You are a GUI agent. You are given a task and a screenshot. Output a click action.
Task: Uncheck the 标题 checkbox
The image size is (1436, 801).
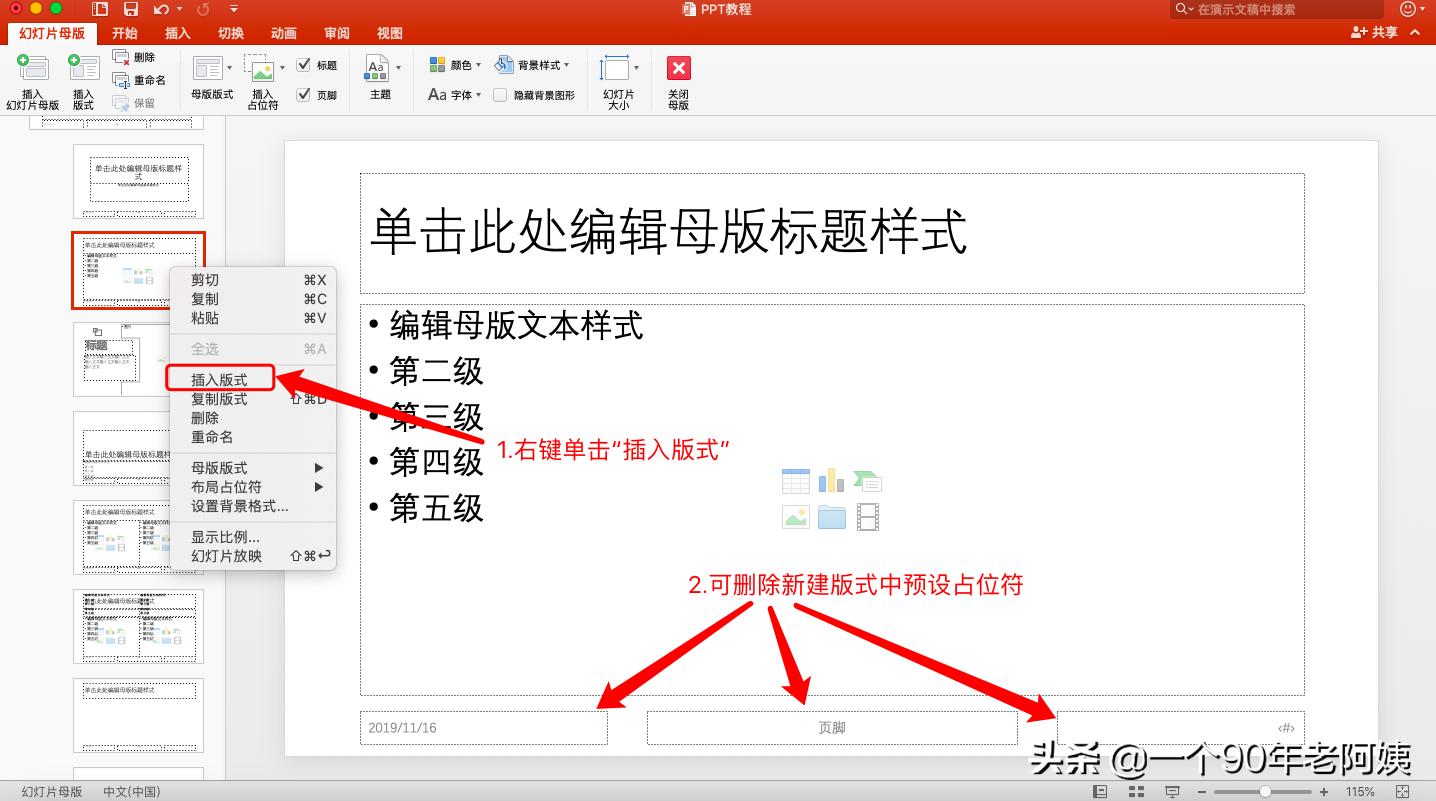(304, 64)
